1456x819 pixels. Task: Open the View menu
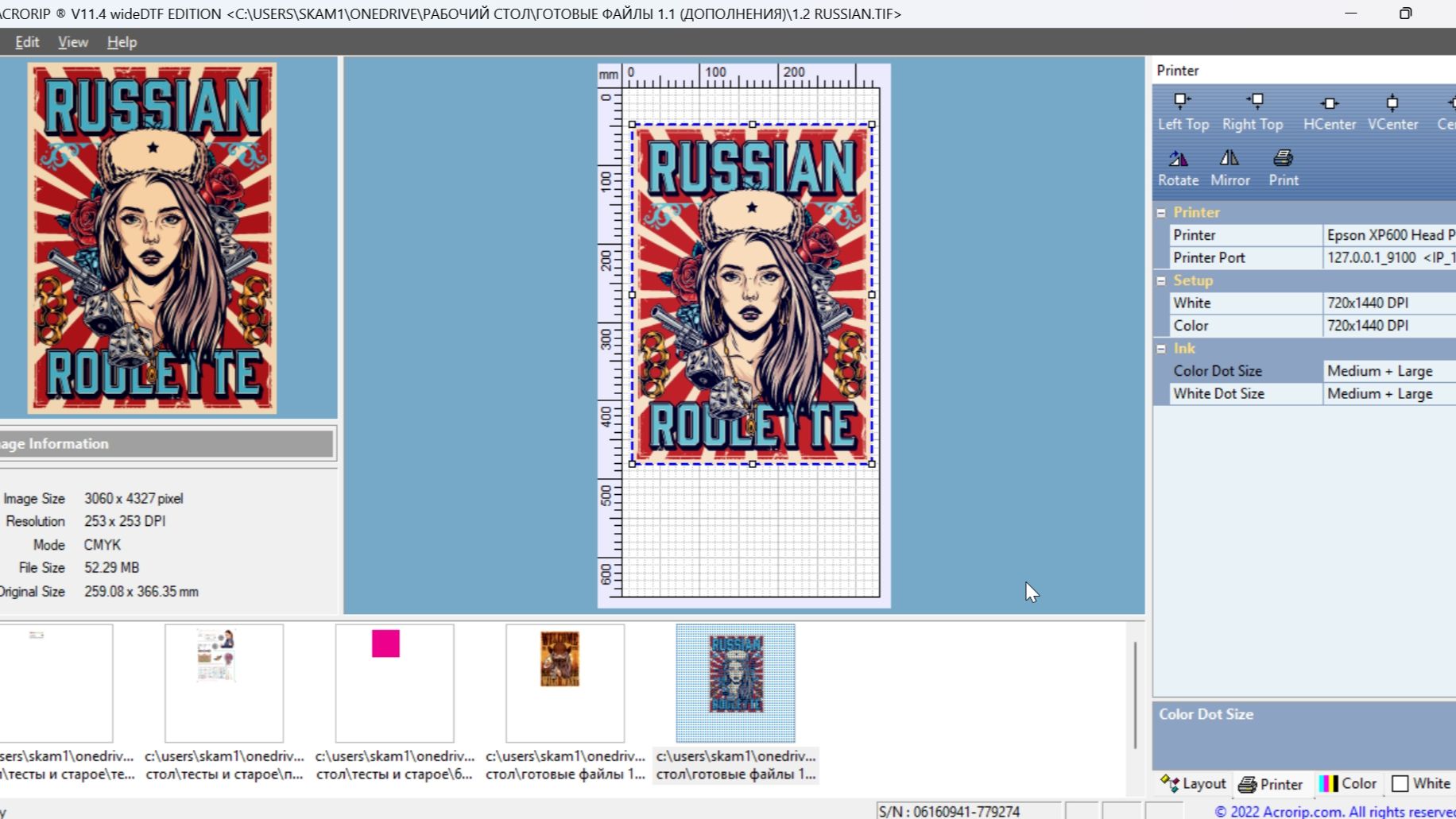pos(72,42)
